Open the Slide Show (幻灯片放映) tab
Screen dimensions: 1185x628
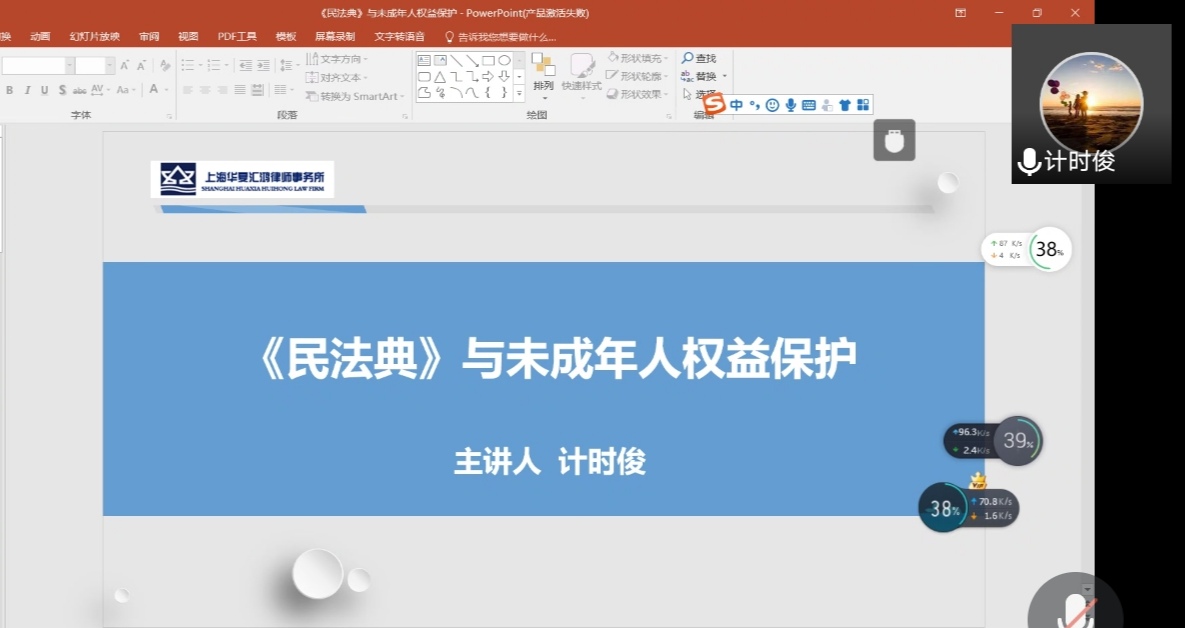94,36
